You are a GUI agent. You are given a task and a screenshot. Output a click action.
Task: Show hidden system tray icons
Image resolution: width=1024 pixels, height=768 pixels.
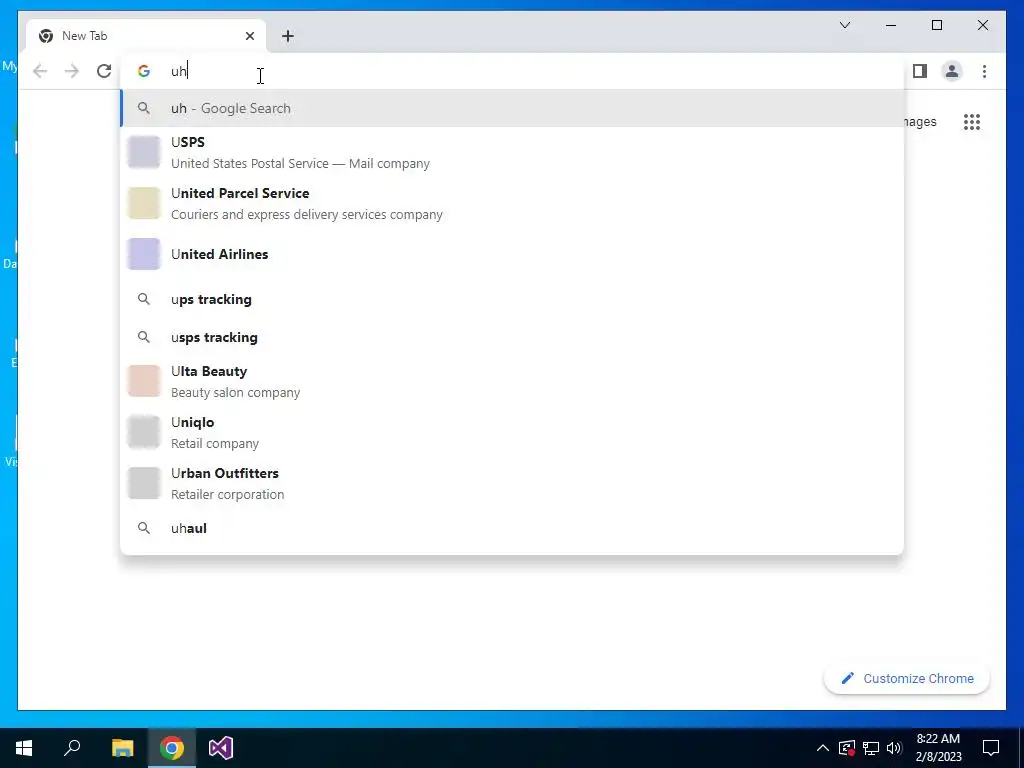(x=823, y=748)
